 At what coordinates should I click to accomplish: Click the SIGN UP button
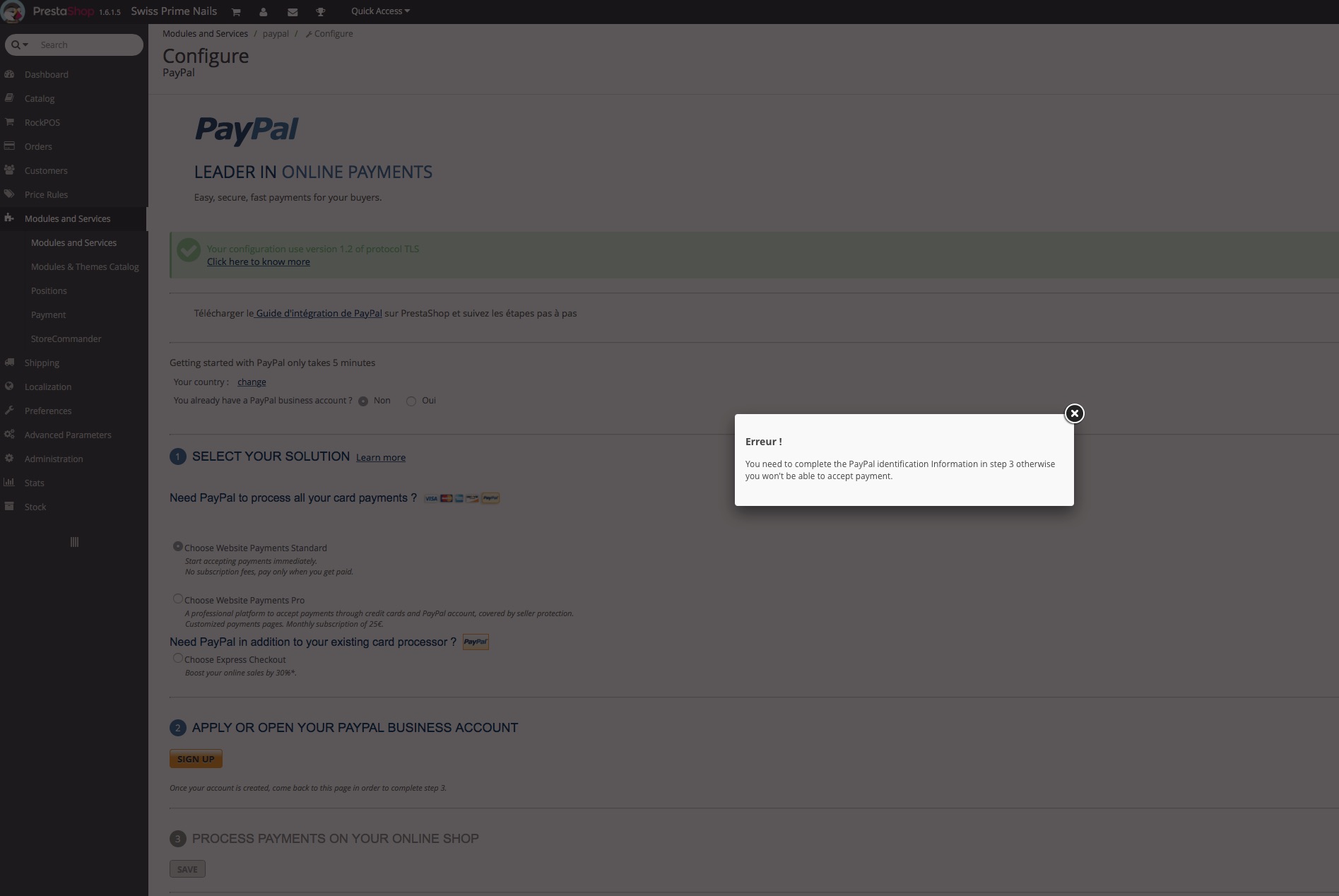point(196,759)
